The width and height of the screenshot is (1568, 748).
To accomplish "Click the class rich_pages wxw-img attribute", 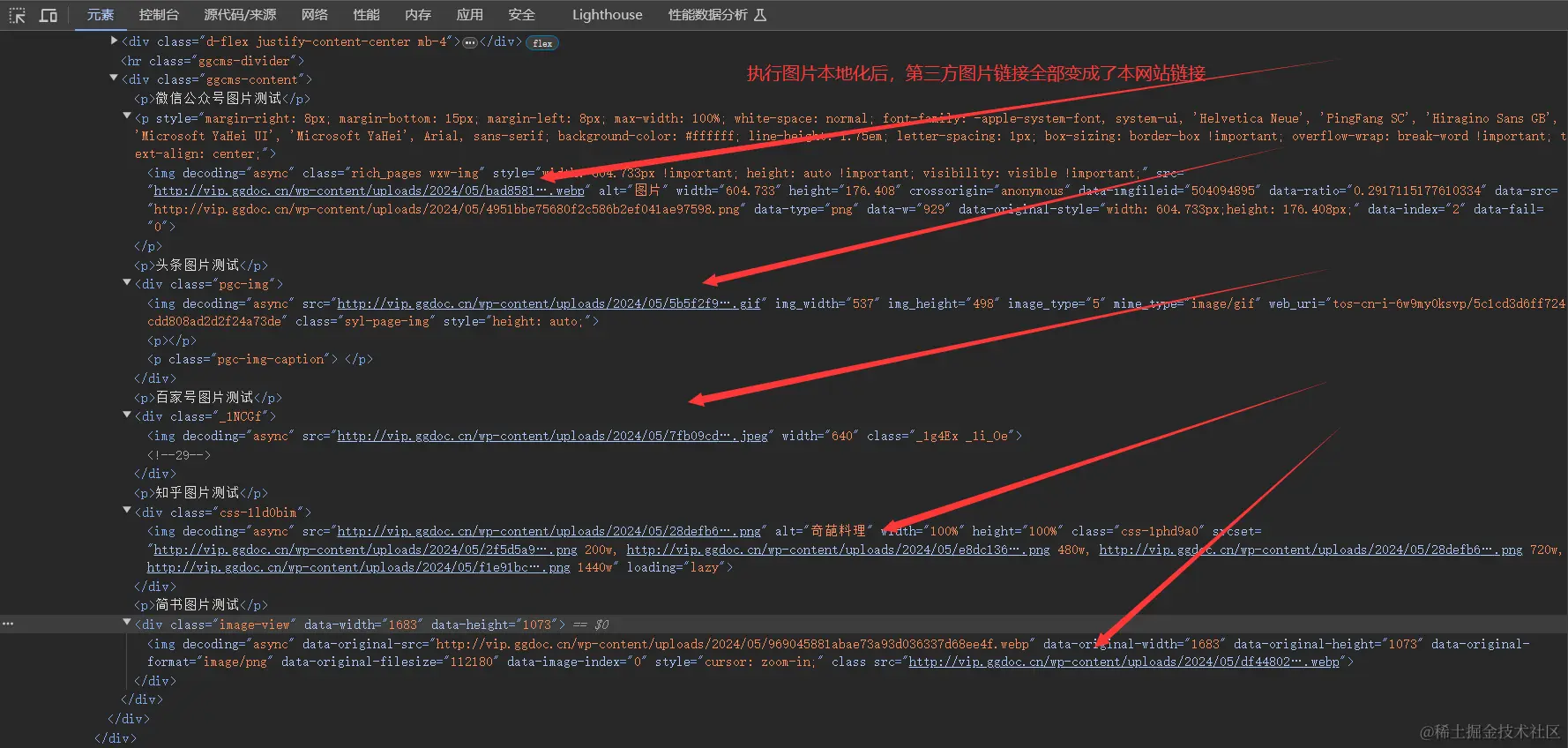I will pyautogui.click(x=393, y=174).
